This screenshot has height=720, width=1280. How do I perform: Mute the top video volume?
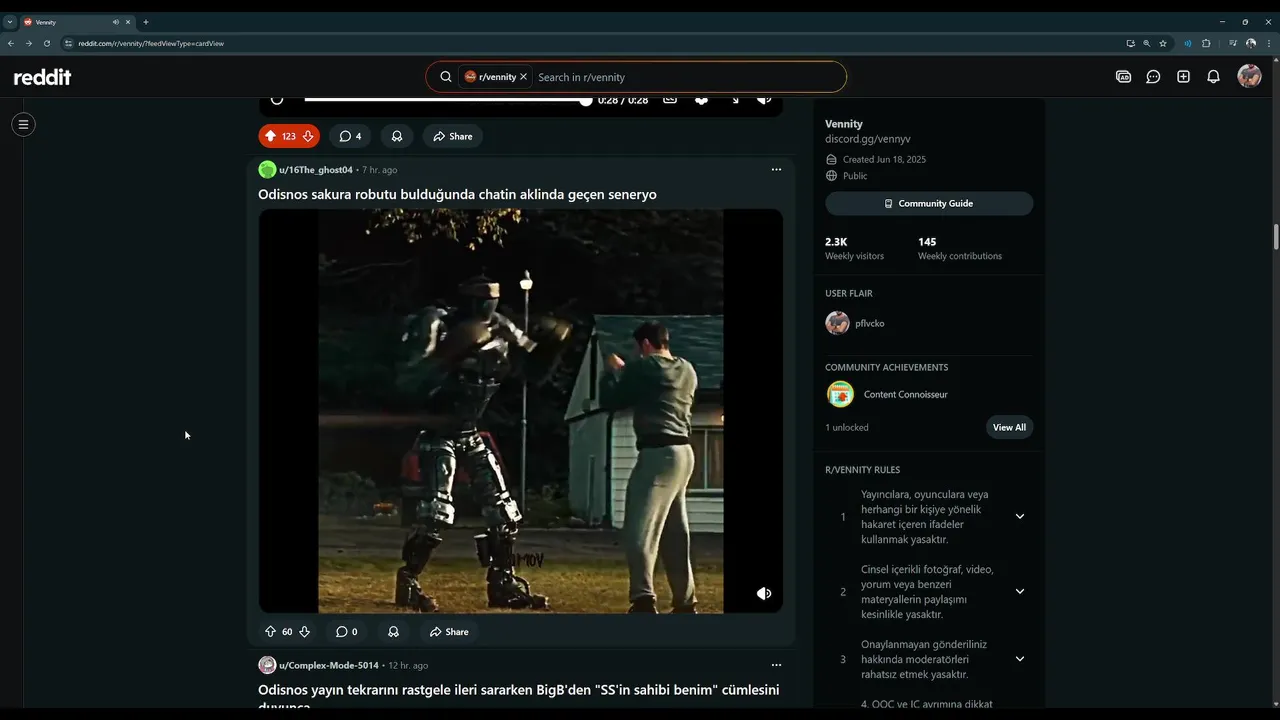(764, 100)
